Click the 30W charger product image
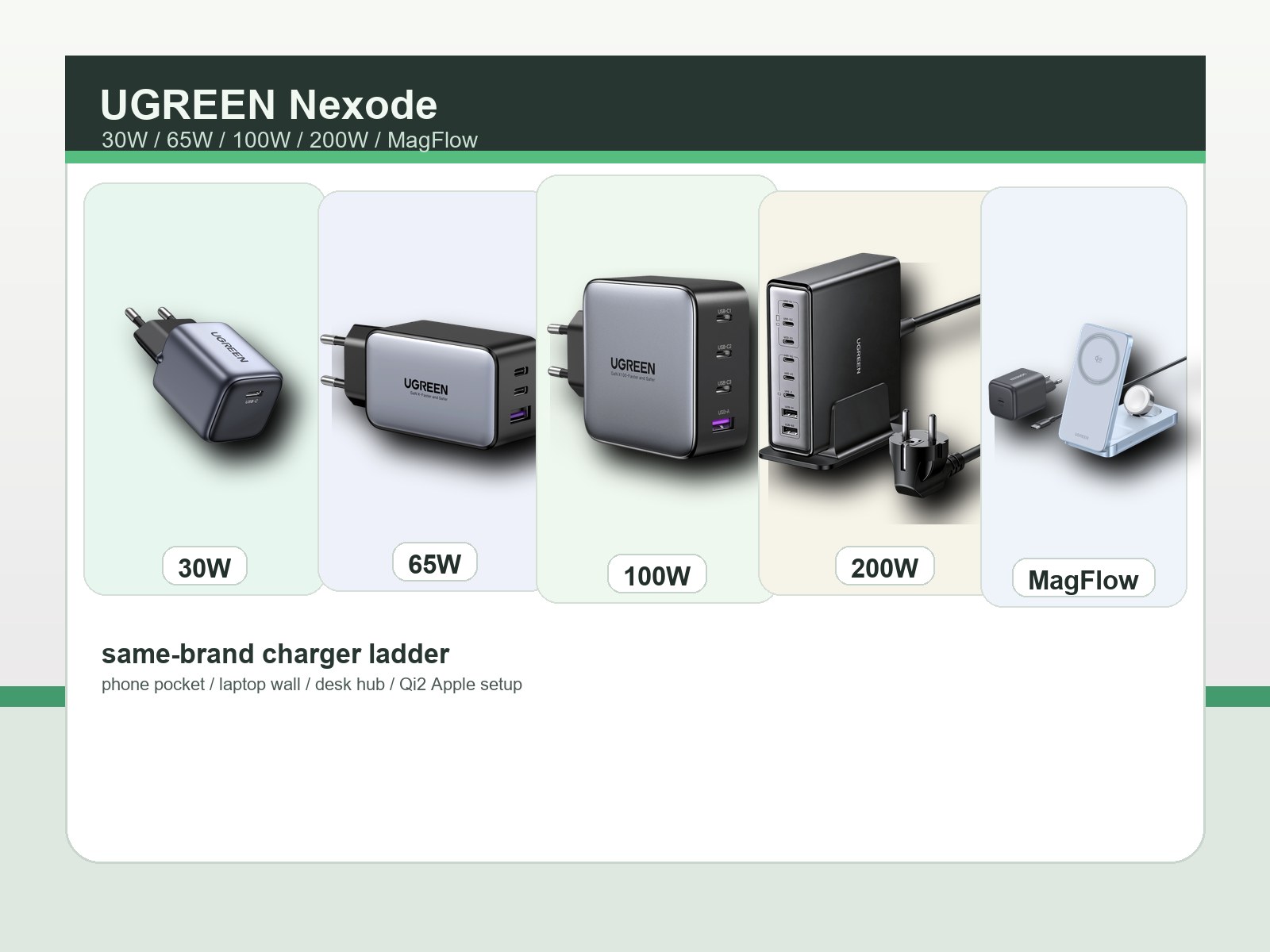Screen dimensions: 1270x952 pyautogui.click(x=204, y=373)
